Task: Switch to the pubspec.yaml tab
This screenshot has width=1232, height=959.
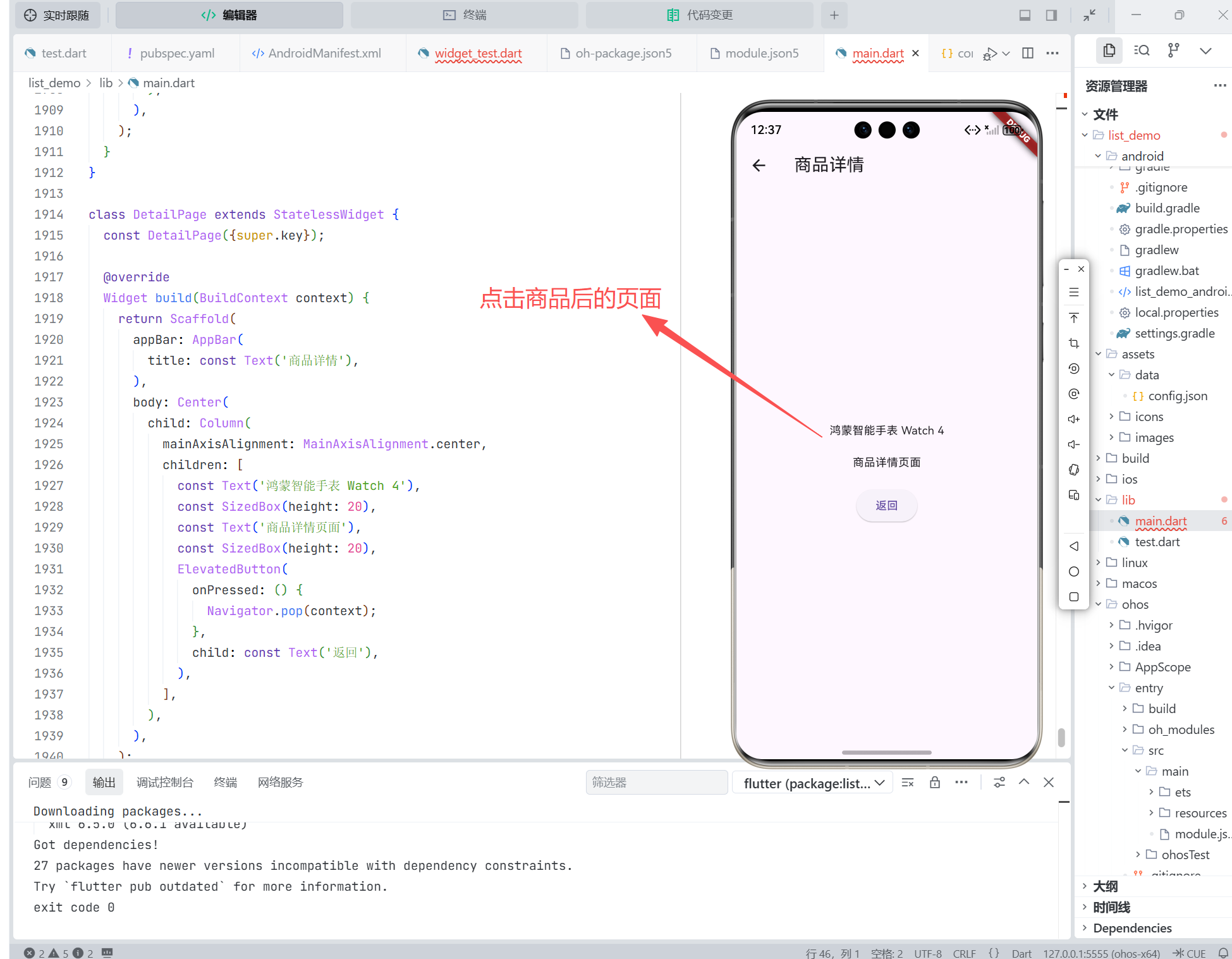Action: 177,54
